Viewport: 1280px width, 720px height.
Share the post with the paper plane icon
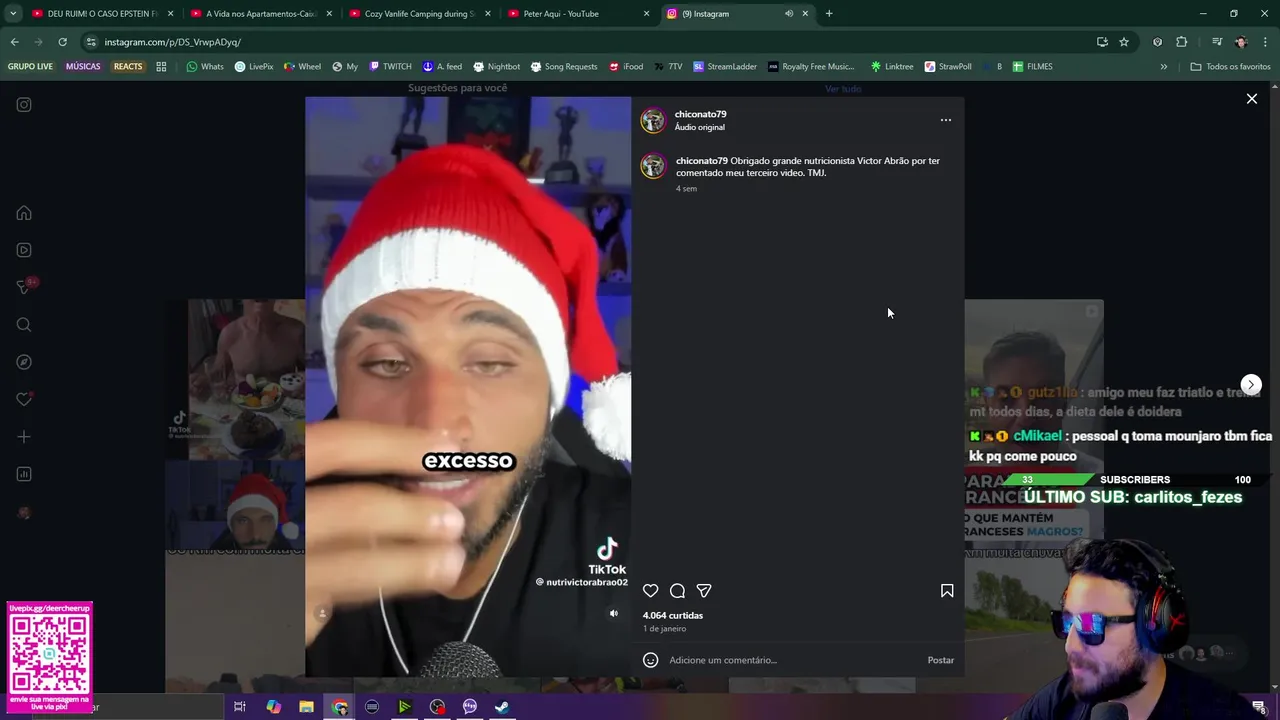[704, 591]
